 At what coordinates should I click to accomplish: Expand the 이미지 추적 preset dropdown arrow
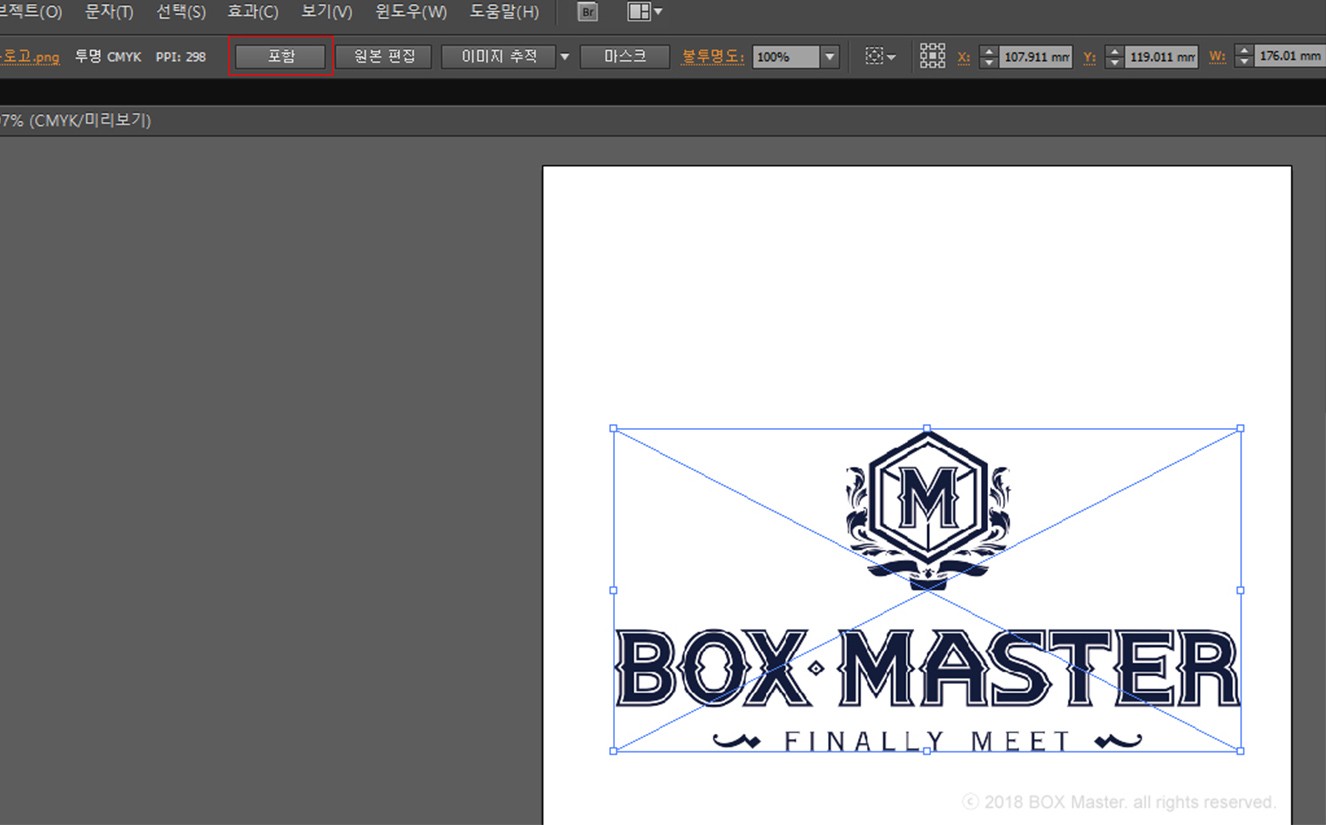(x=564, y=57)
